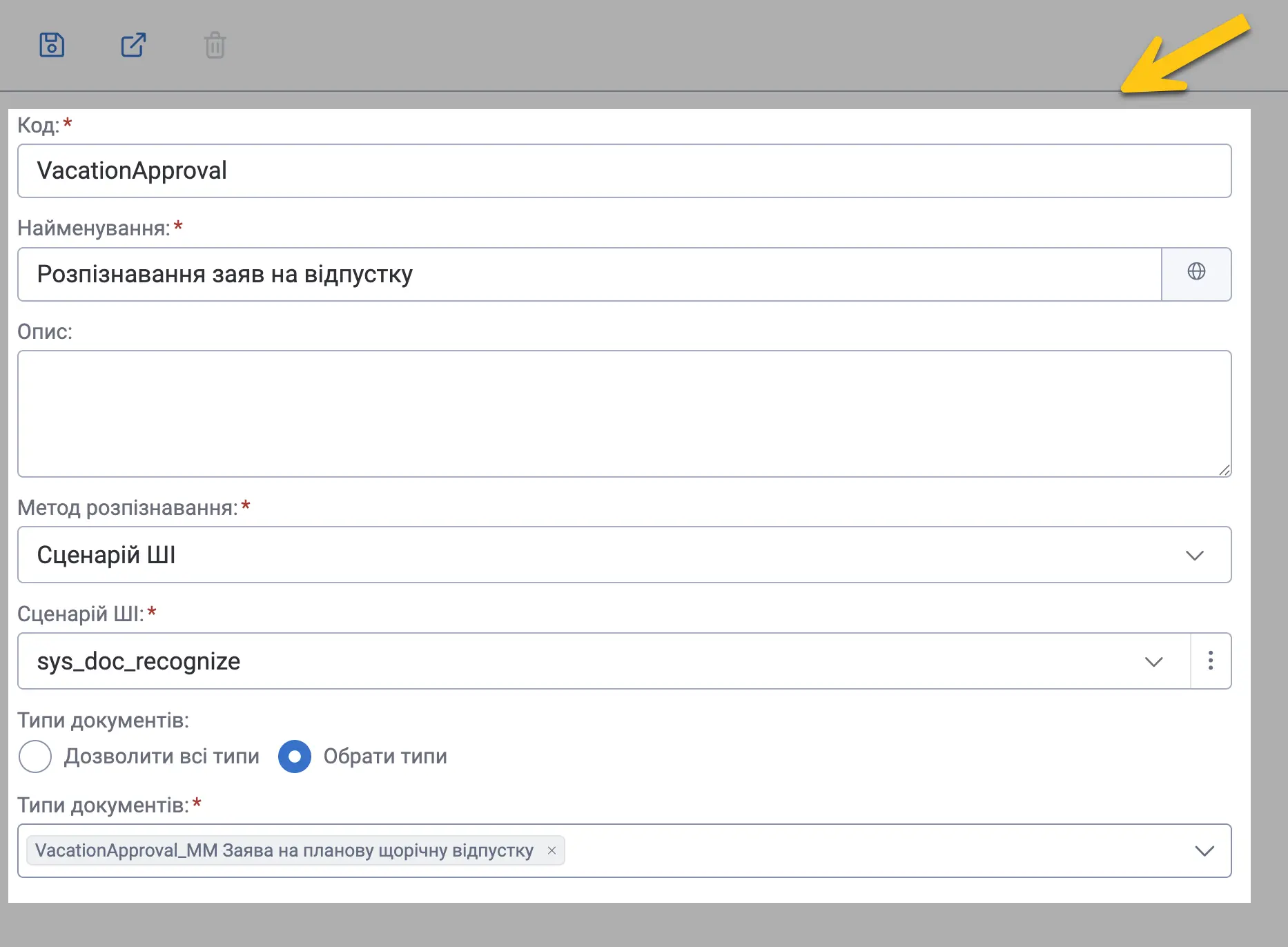Click the save diskette icon
Image resolution: width=1288 pixels, height=947 pixels.
coord(52,45)
